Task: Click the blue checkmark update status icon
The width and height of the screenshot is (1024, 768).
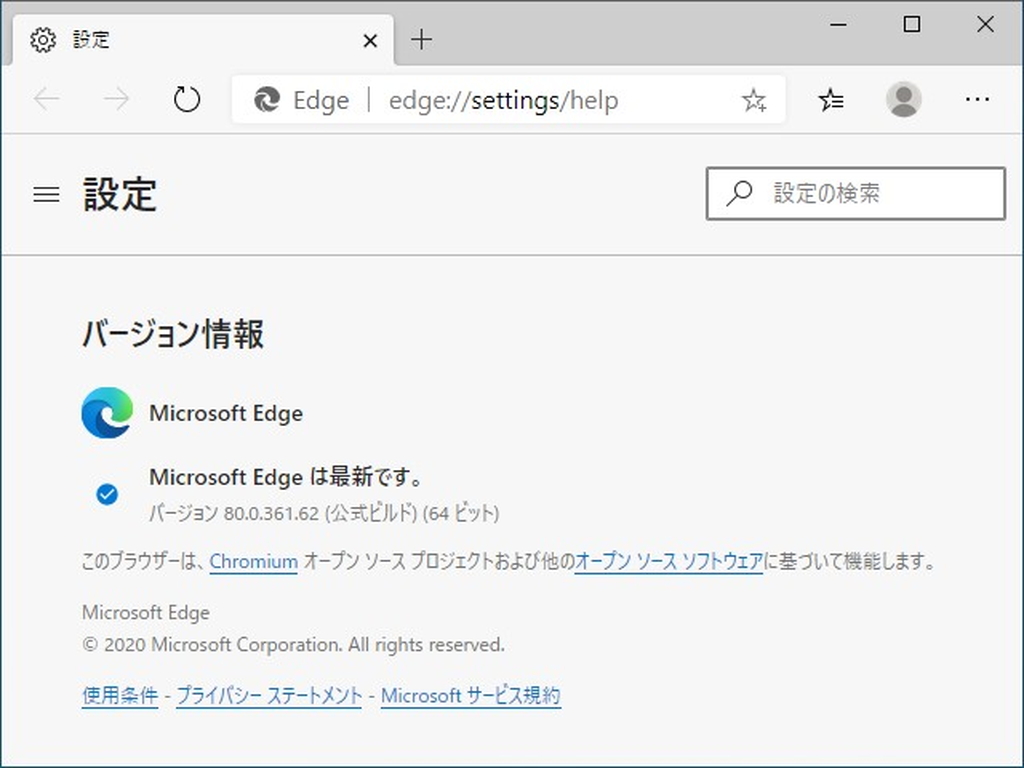Action: coord(107,494)
